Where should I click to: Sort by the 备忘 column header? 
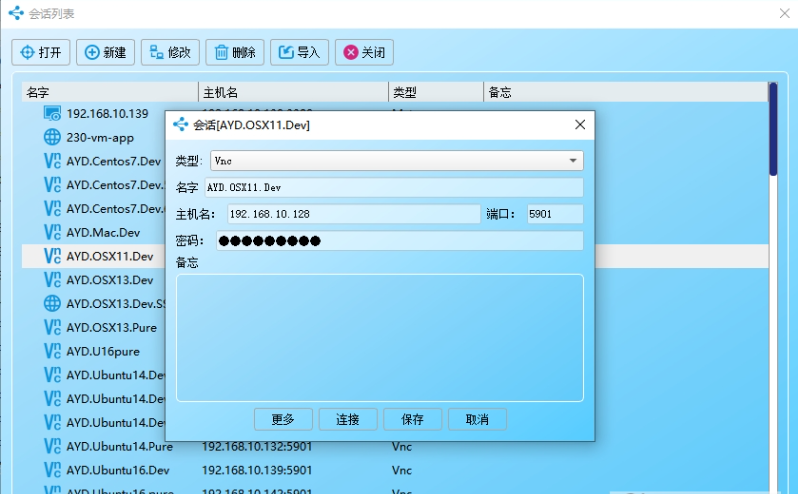tap(625, 92)
